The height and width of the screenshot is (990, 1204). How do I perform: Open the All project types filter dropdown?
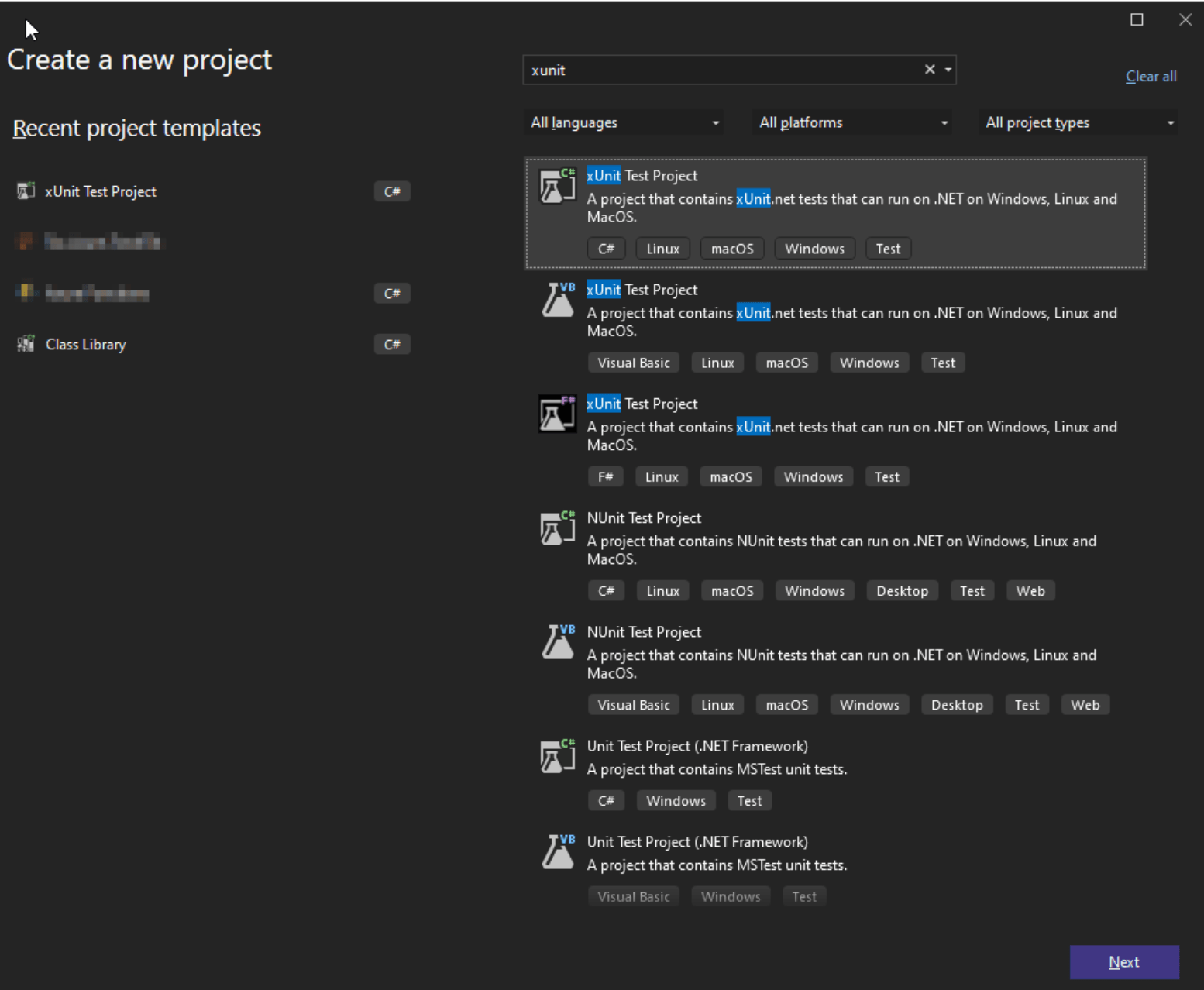point(1078,122)
